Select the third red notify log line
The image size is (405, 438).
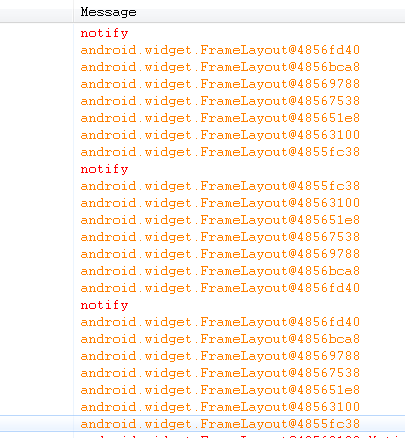pos(104,305)
